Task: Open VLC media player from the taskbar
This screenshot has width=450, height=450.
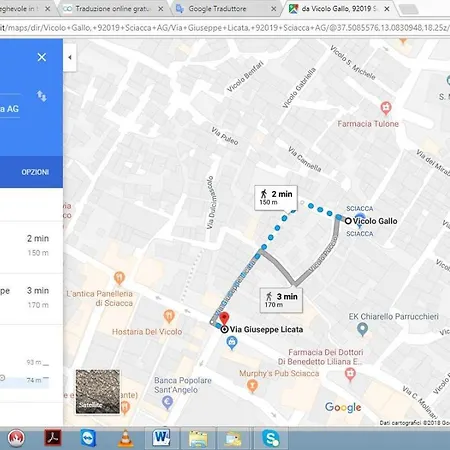Action: 125,438
